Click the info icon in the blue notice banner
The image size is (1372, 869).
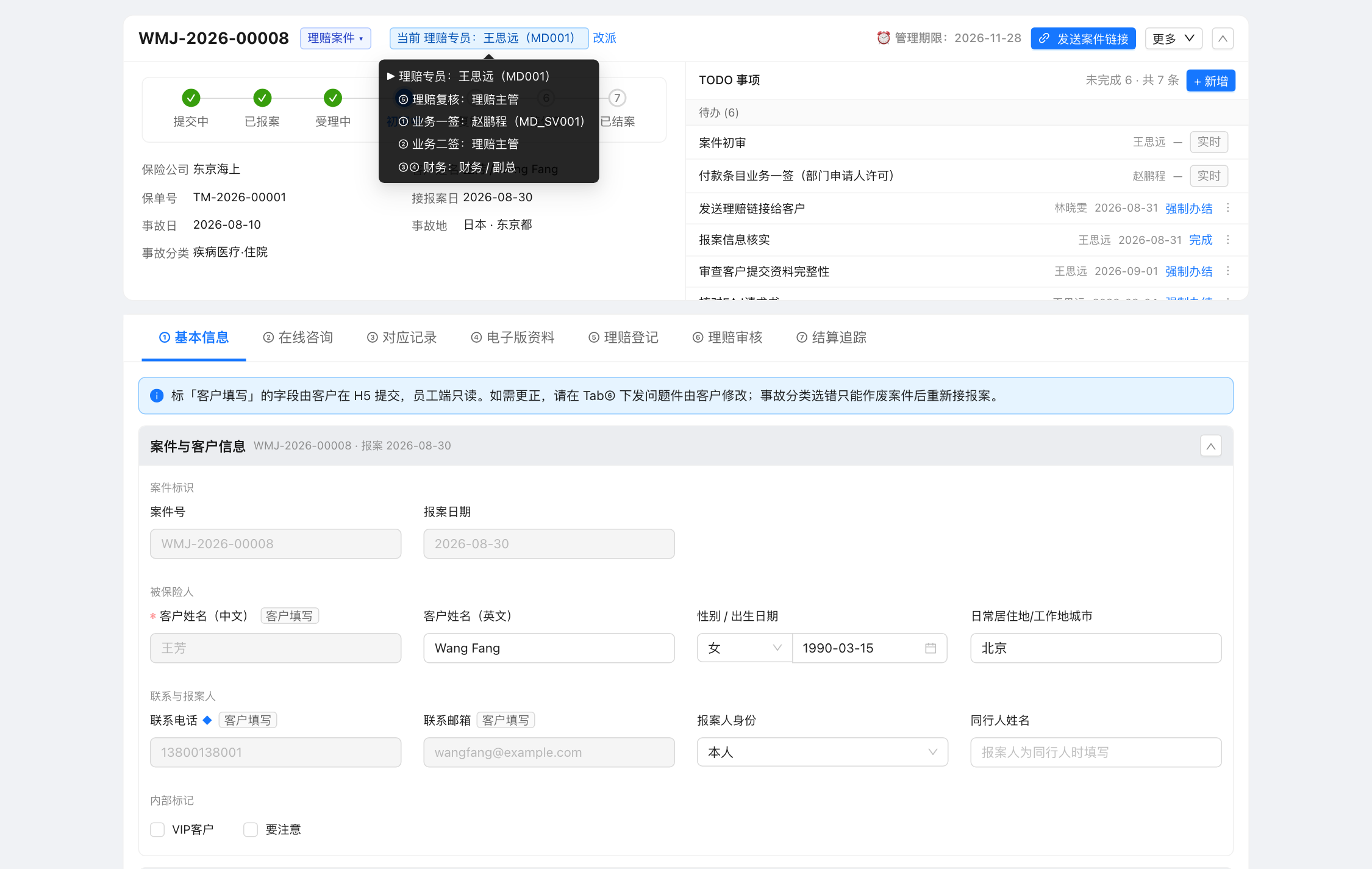[157, 396]
